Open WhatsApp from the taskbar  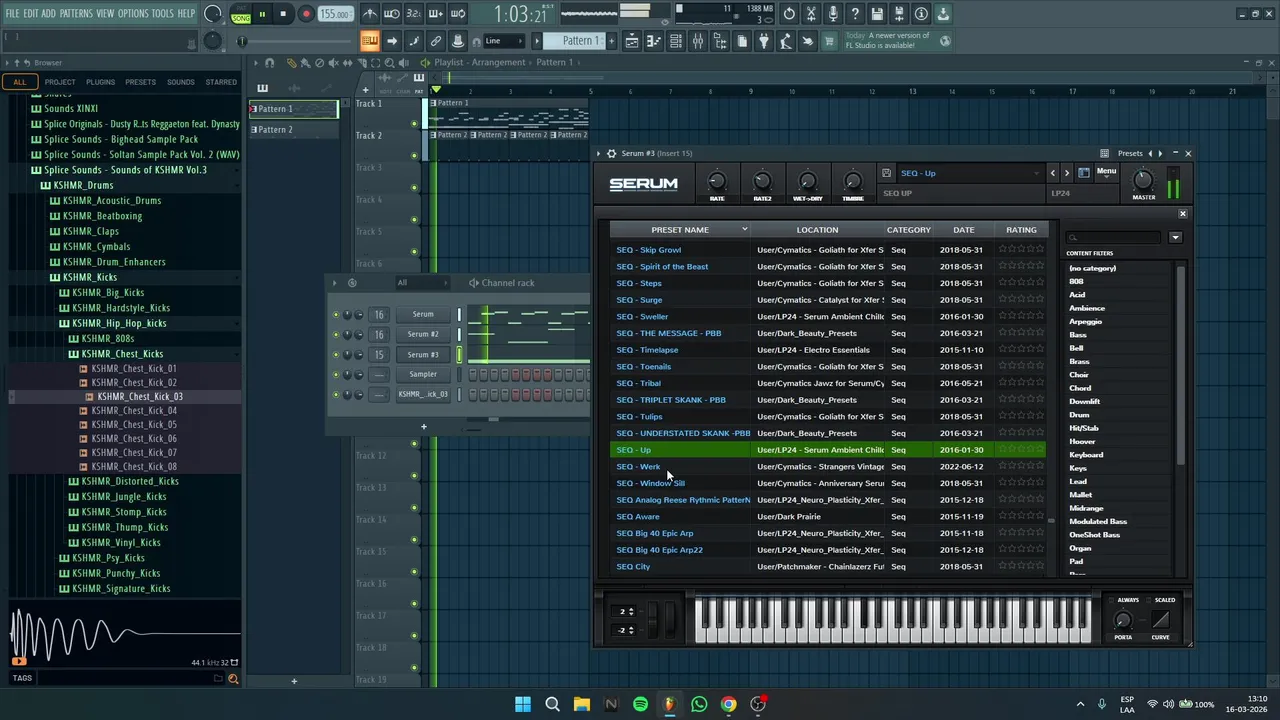click(699, 704)
